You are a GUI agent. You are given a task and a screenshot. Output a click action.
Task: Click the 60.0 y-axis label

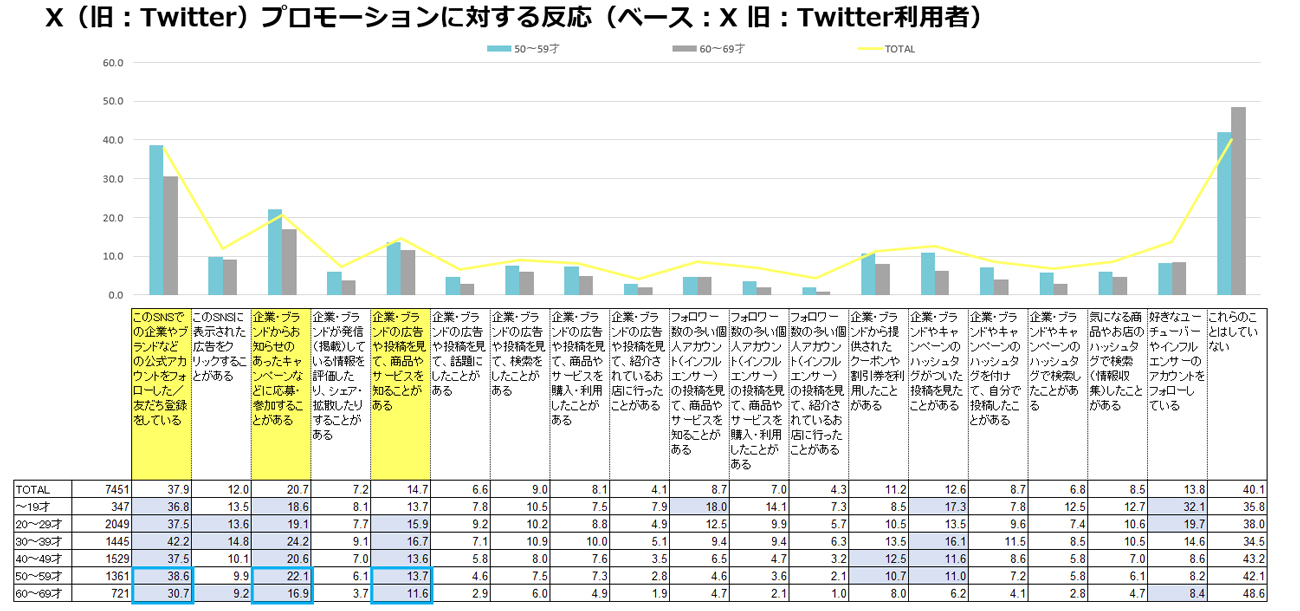pyautogui.click(x=112, y=63)
